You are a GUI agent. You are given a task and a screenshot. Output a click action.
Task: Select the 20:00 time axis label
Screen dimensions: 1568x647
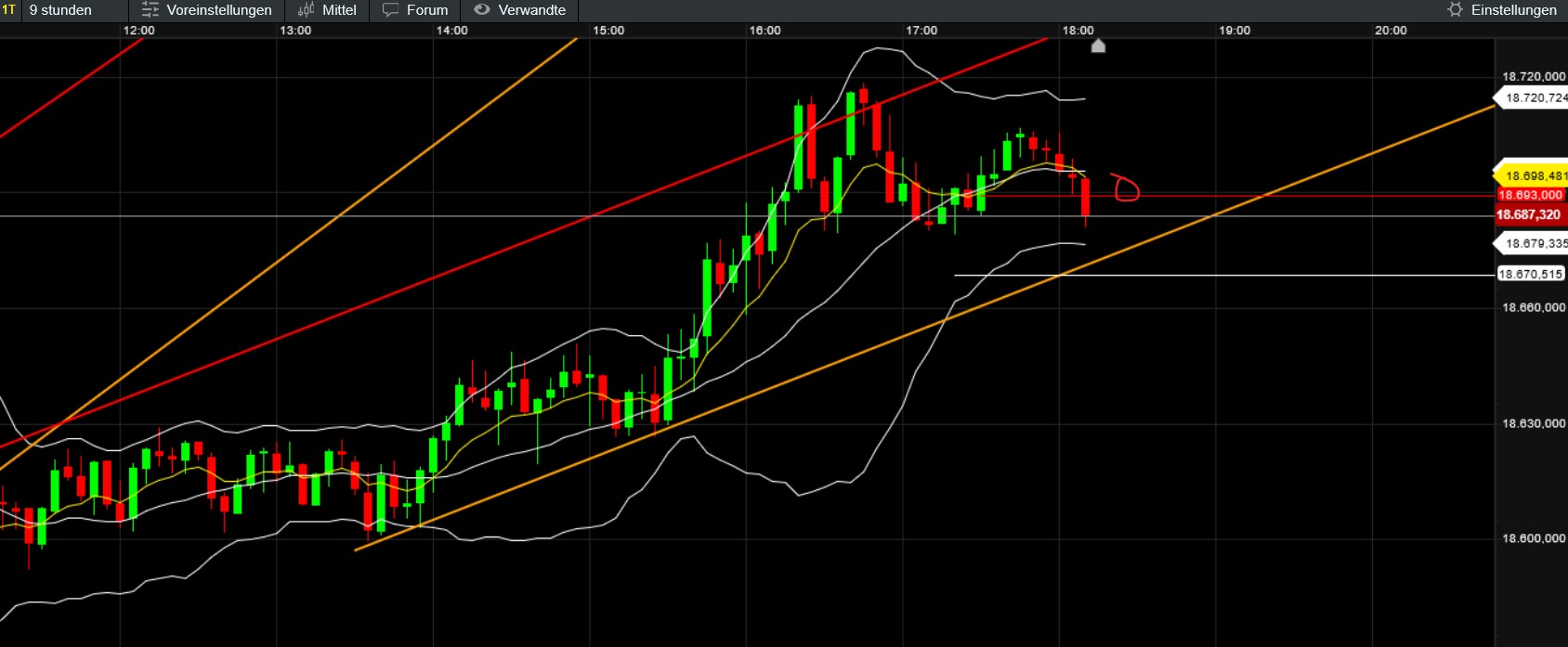[1392, 31]
